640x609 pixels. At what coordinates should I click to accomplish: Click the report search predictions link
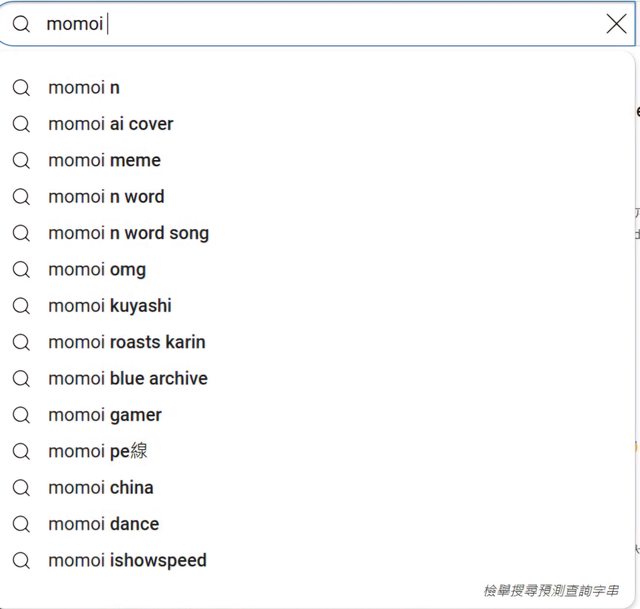(551, 591)
